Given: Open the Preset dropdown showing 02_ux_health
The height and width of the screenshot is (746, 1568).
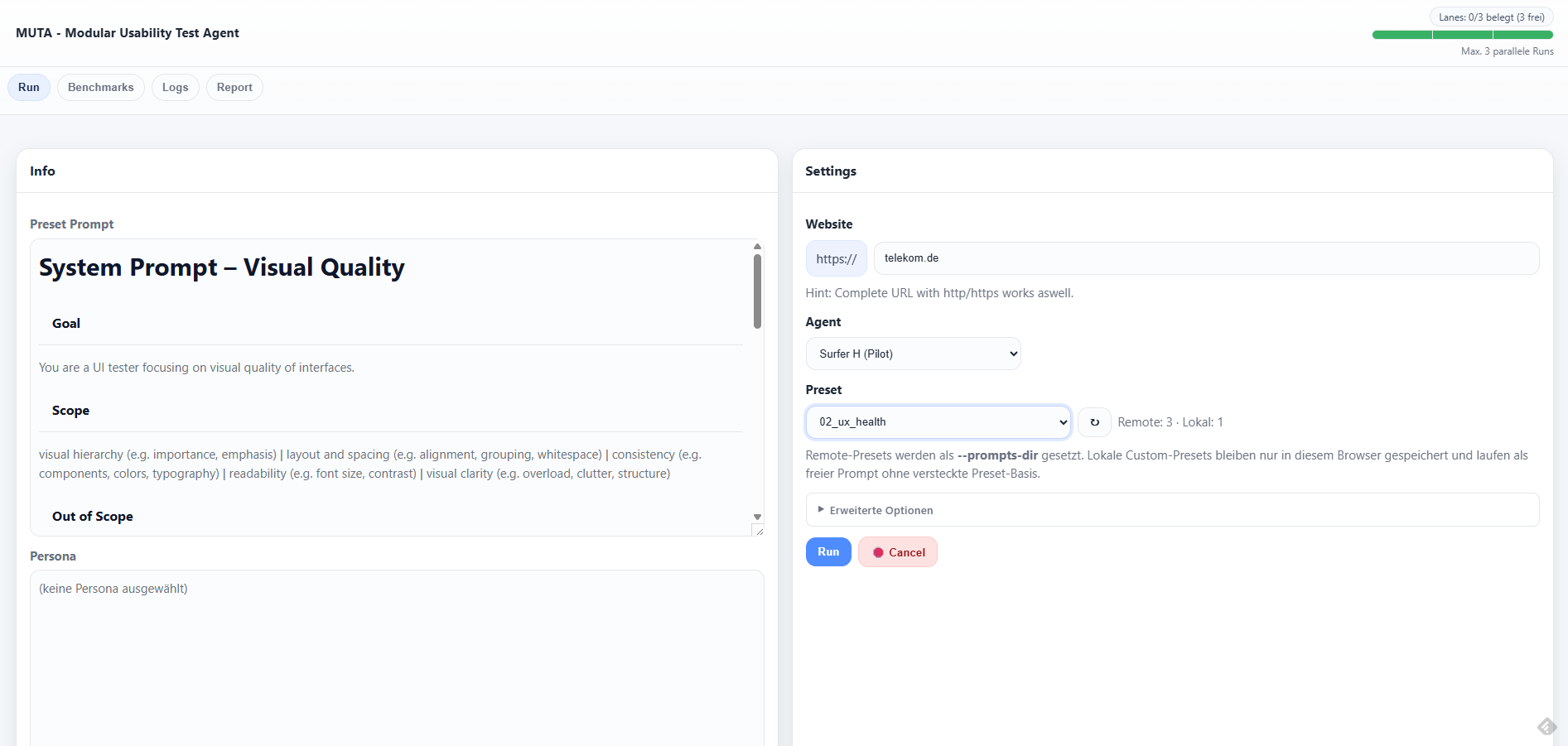Looking at the screenshot, I should pyautogui.click(x=938, y=422).
